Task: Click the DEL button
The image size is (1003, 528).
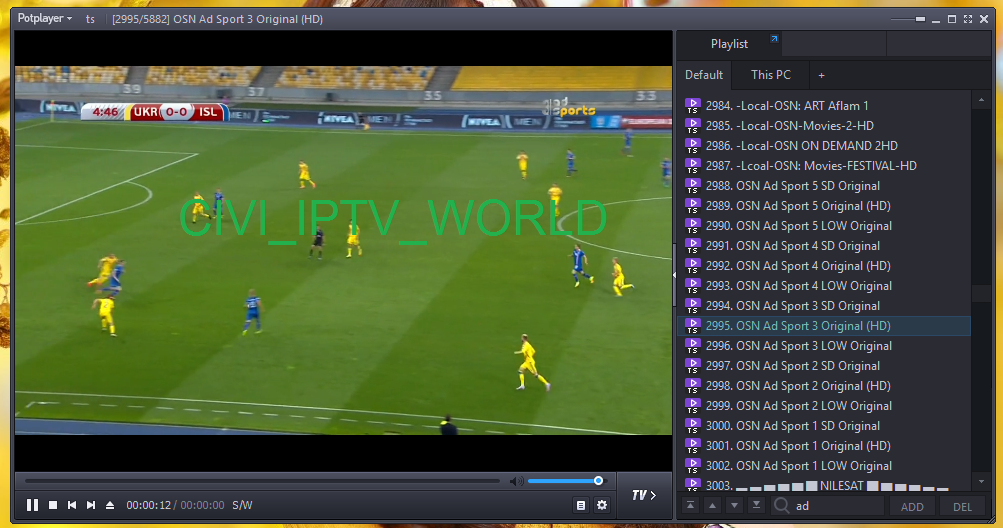Action: tap(962, 507)
